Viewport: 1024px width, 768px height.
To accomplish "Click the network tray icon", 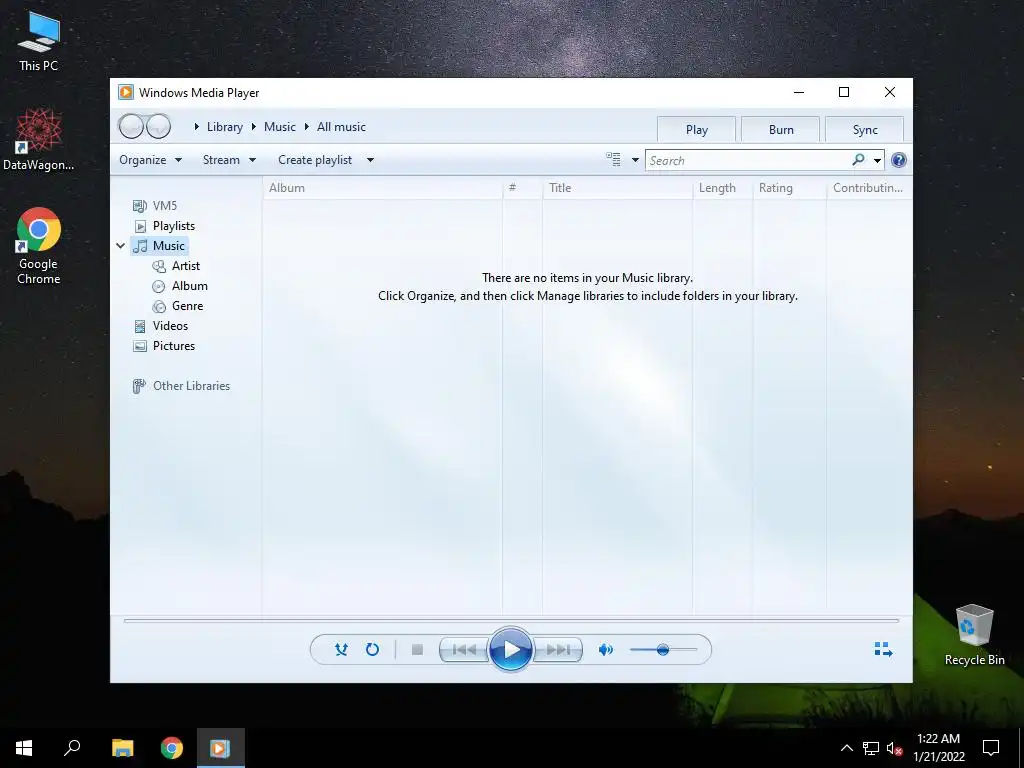I will tap(871, 748).
